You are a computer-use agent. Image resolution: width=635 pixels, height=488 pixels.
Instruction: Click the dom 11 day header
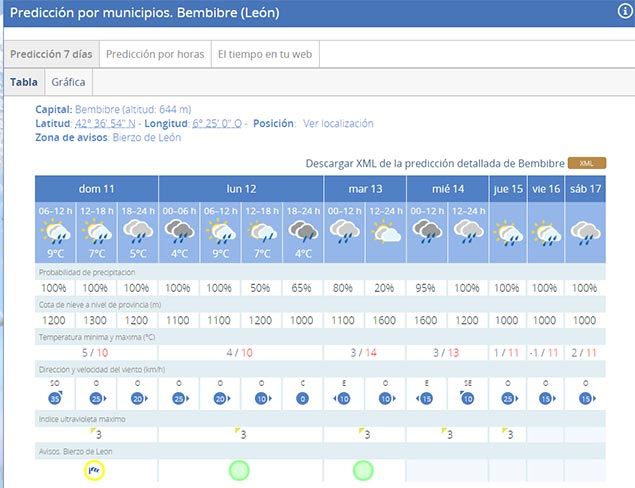[x=96, y=188]
